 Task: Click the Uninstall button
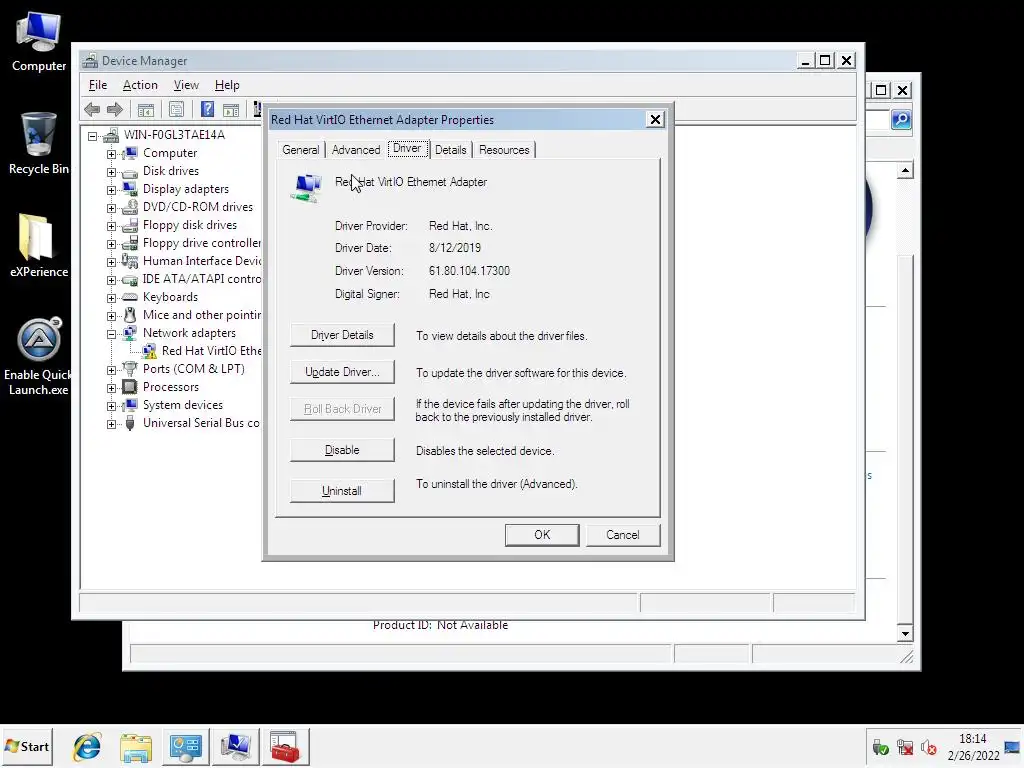click(342, 490)
